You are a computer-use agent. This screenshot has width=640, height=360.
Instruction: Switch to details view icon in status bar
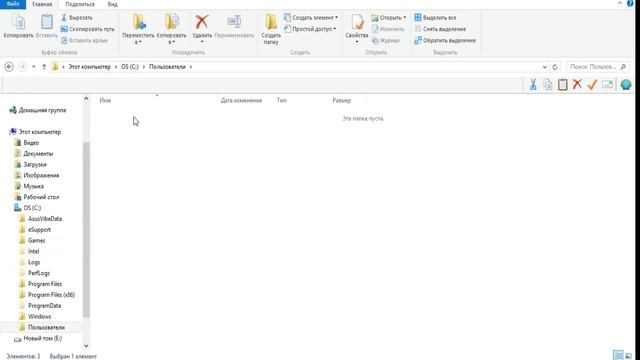[x=618, y=355]
